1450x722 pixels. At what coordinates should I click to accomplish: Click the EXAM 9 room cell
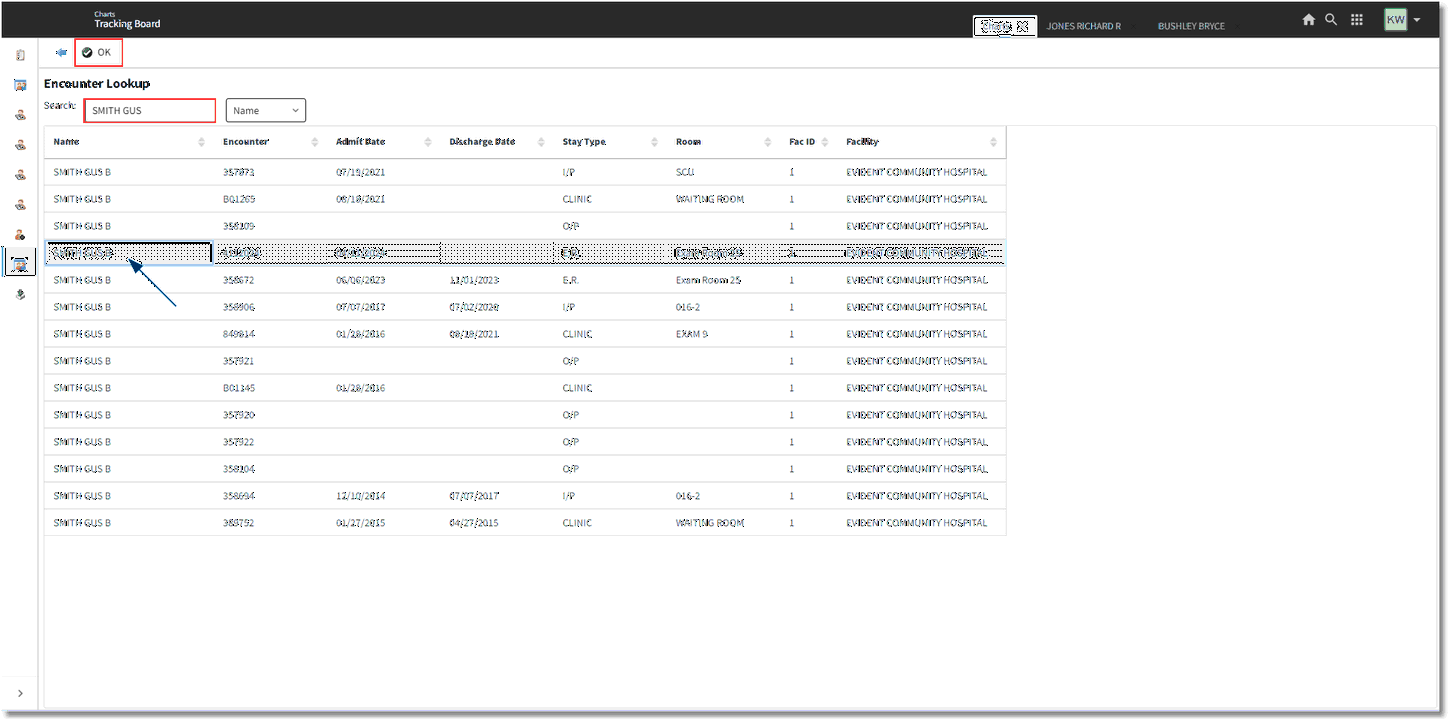click(692, 334)
